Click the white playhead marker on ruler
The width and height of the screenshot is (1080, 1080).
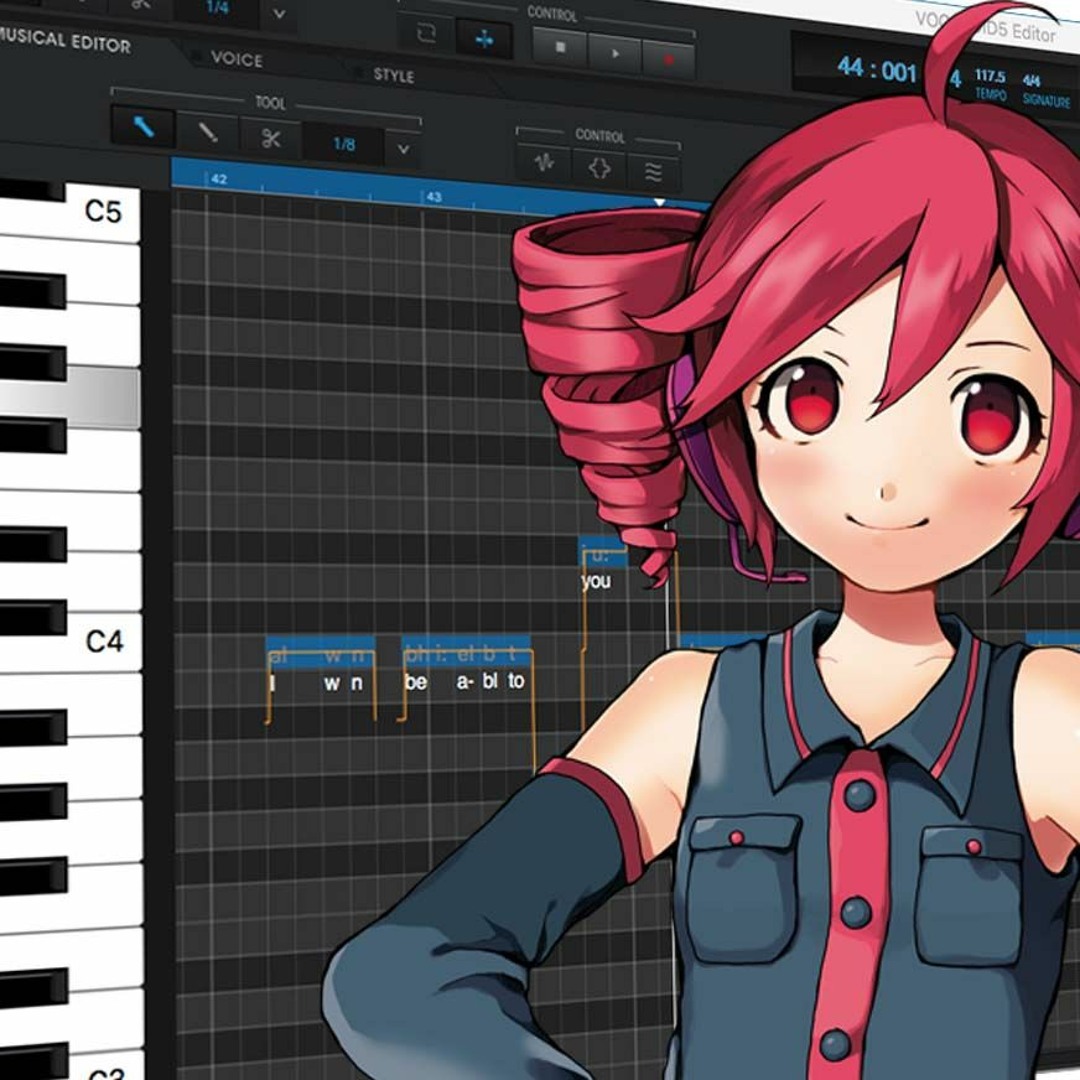(x=659, y=202)
